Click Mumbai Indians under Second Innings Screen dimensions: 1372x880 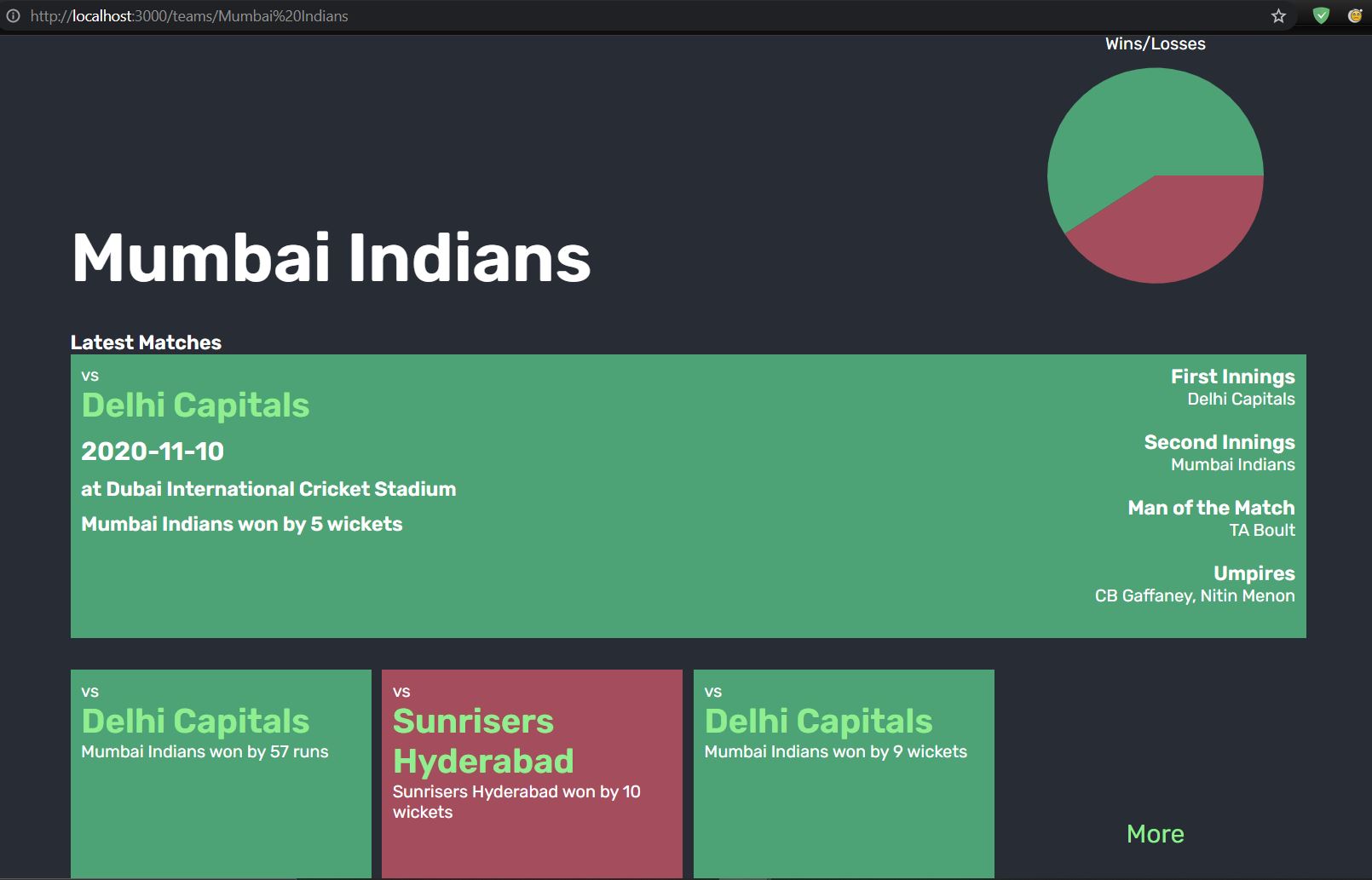coord(1232,464)
